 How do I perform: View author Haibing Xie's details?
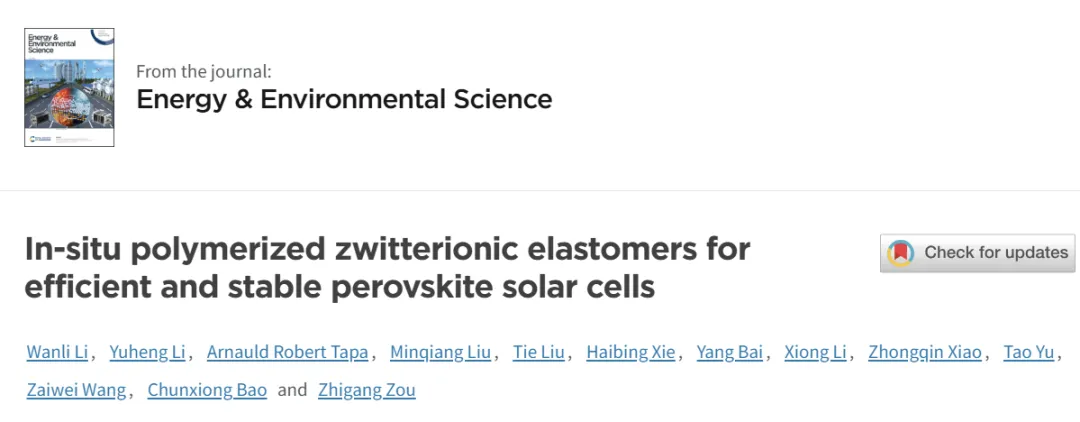click(x=631, y=352)
